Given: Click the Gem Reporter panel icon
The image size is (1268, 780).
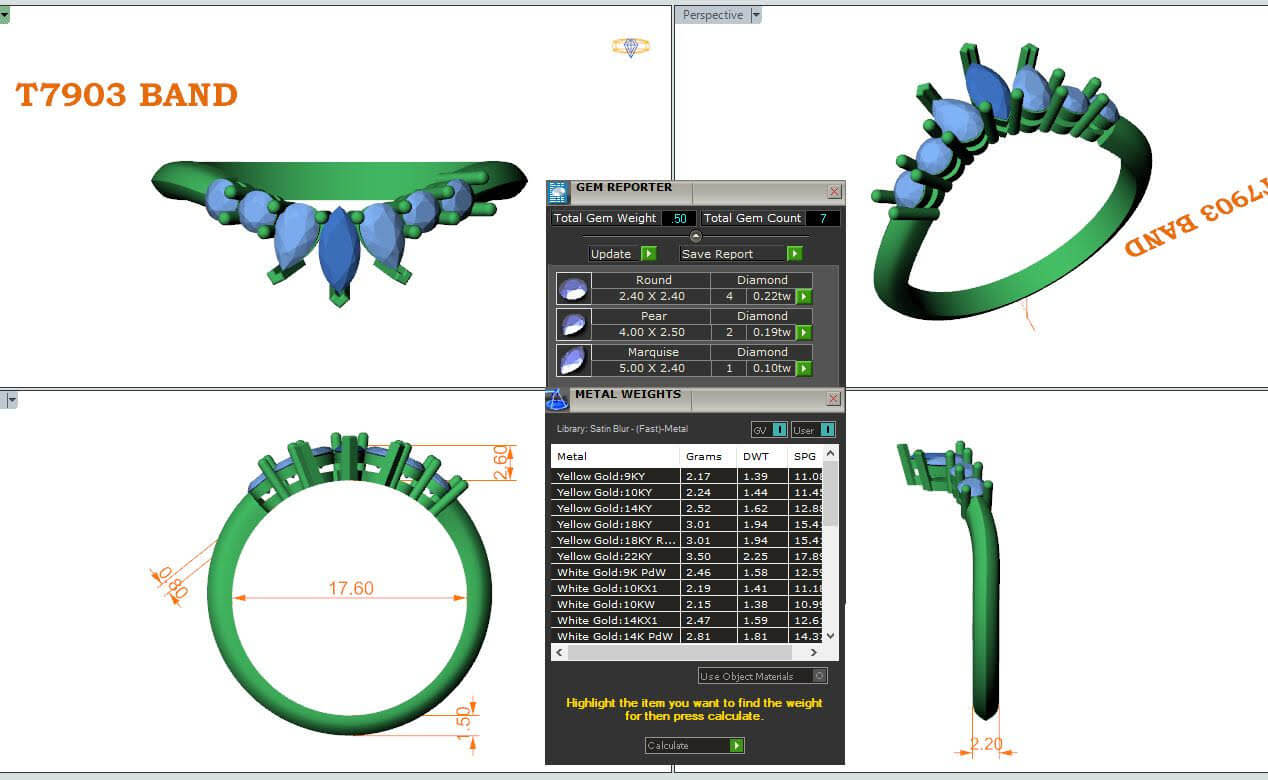Looking at the screenshot, I should (558, 192).
